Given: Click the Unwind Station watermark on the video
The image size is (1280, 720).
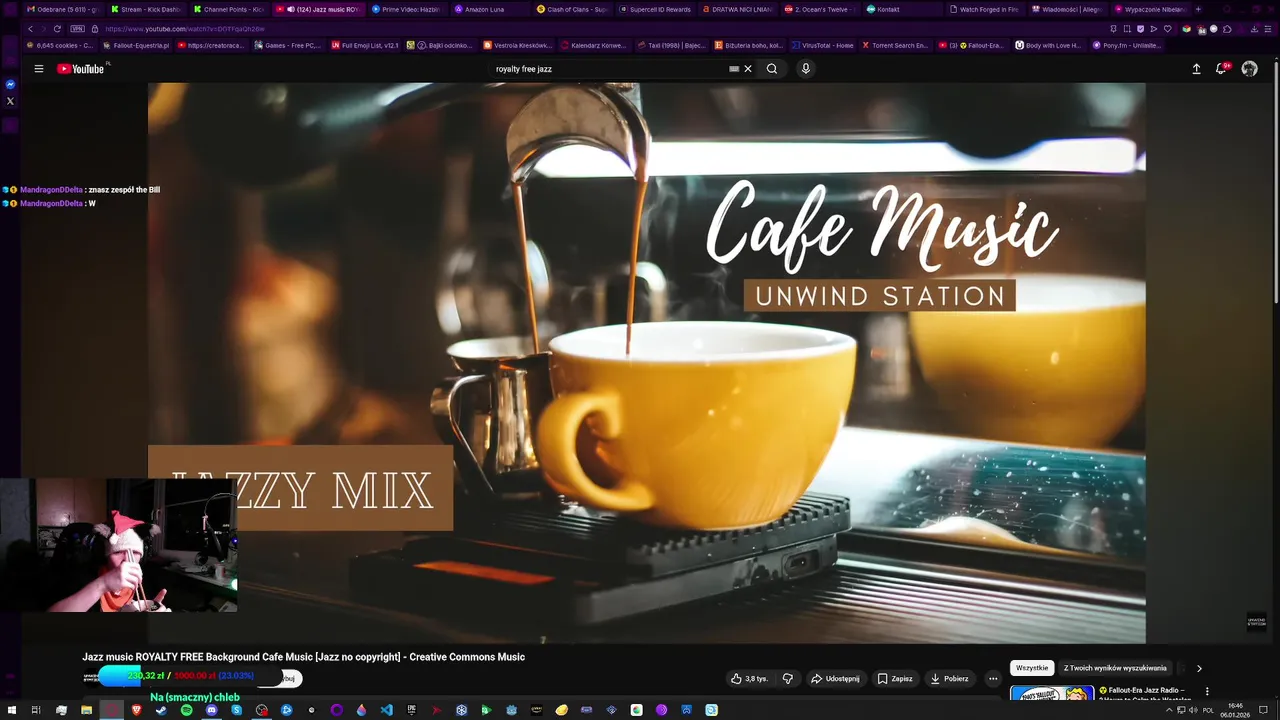Looking at the screenshot, I should click(1256, 622).
